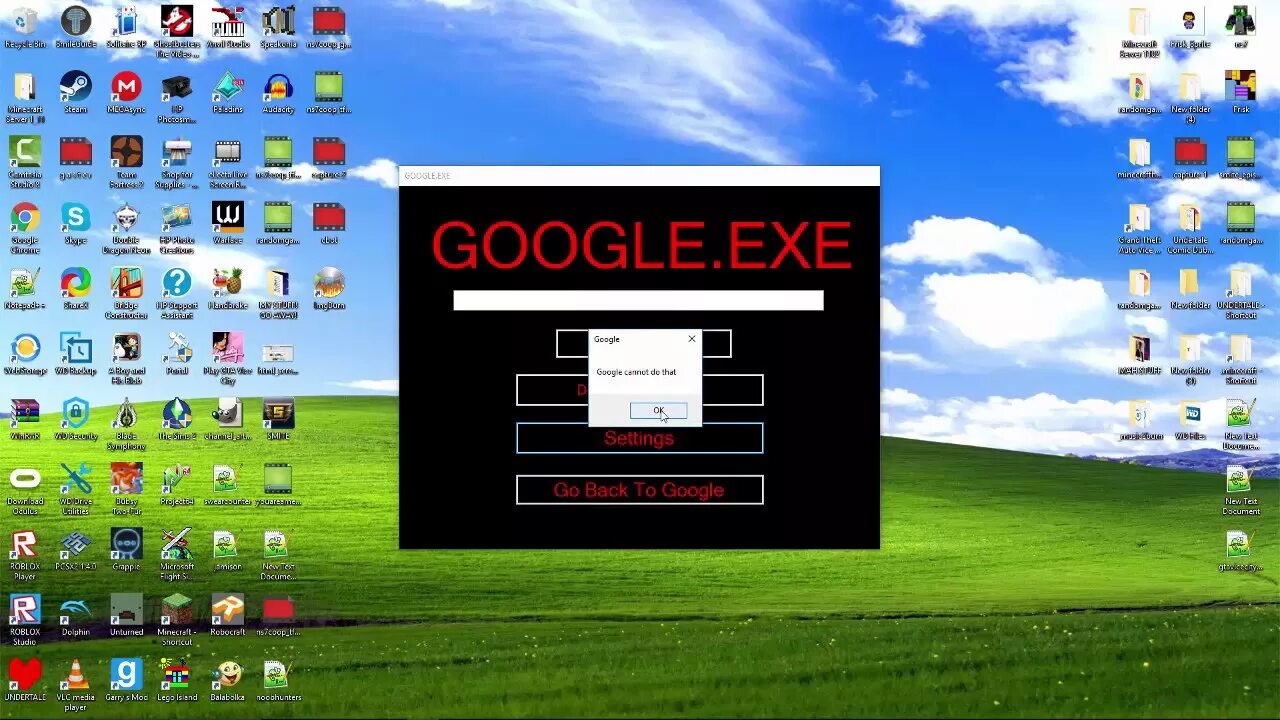Select the Paladins desktop icon
Viewport: 1280px width, 720px height.
[228, 92]
